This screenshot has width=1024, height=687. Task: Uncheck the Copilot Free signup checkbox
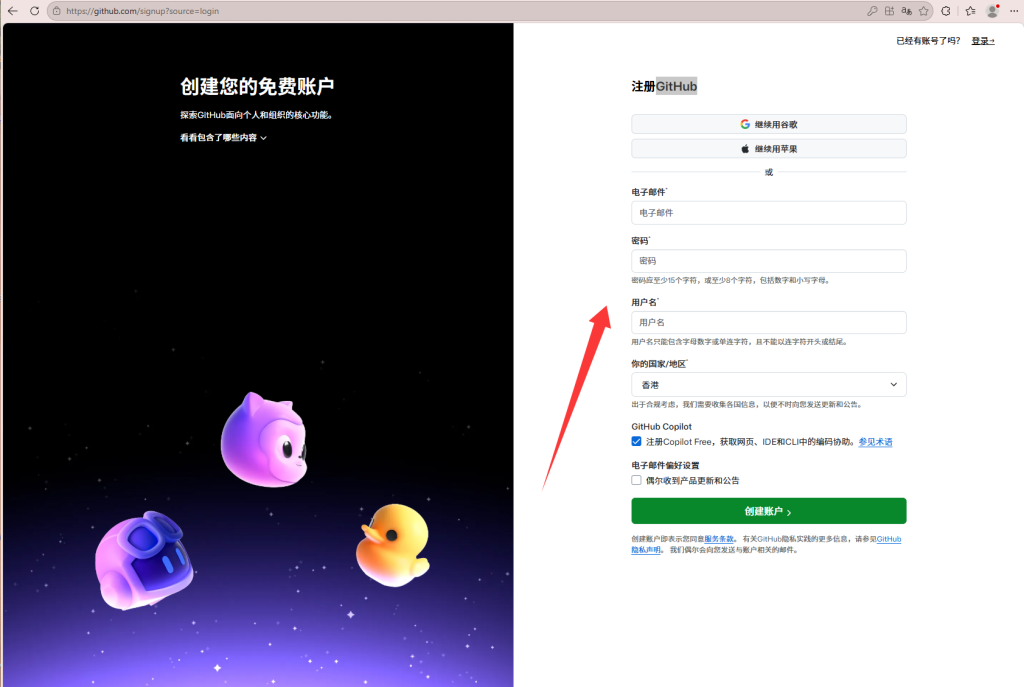(x=636, y=441)
